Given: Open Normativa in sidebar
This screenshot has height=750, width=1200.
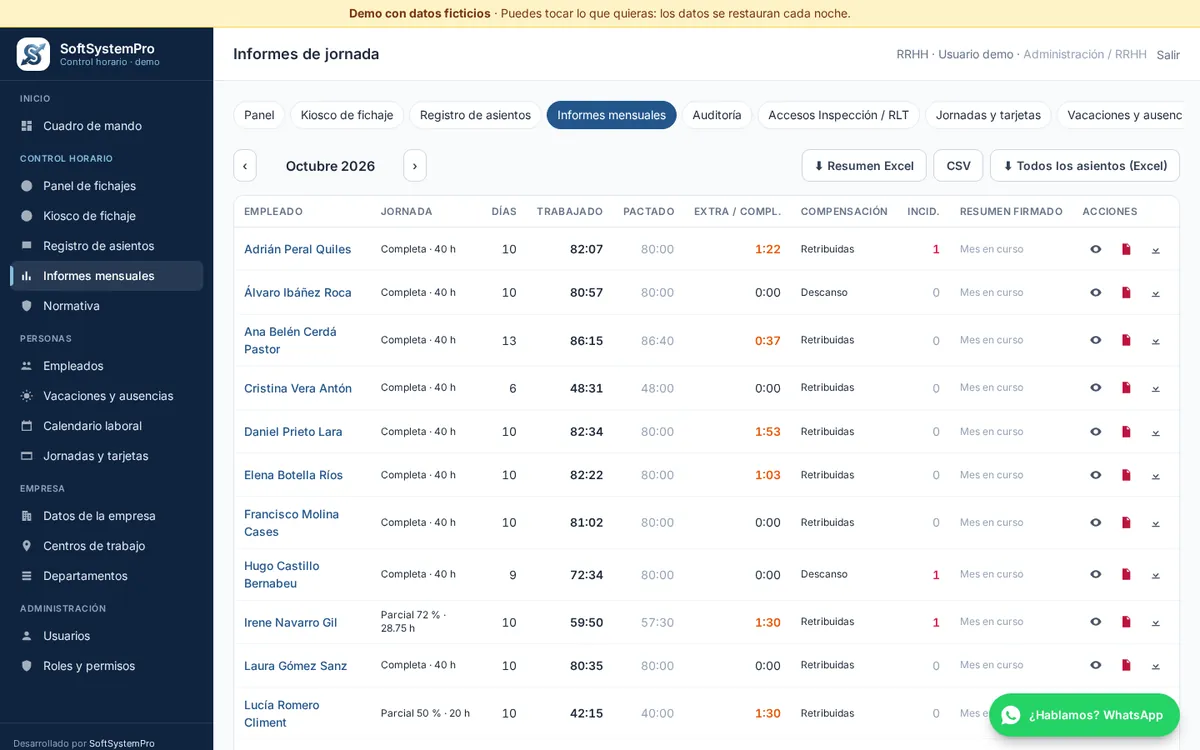Looking at the screenshot, I should (106, 306).
